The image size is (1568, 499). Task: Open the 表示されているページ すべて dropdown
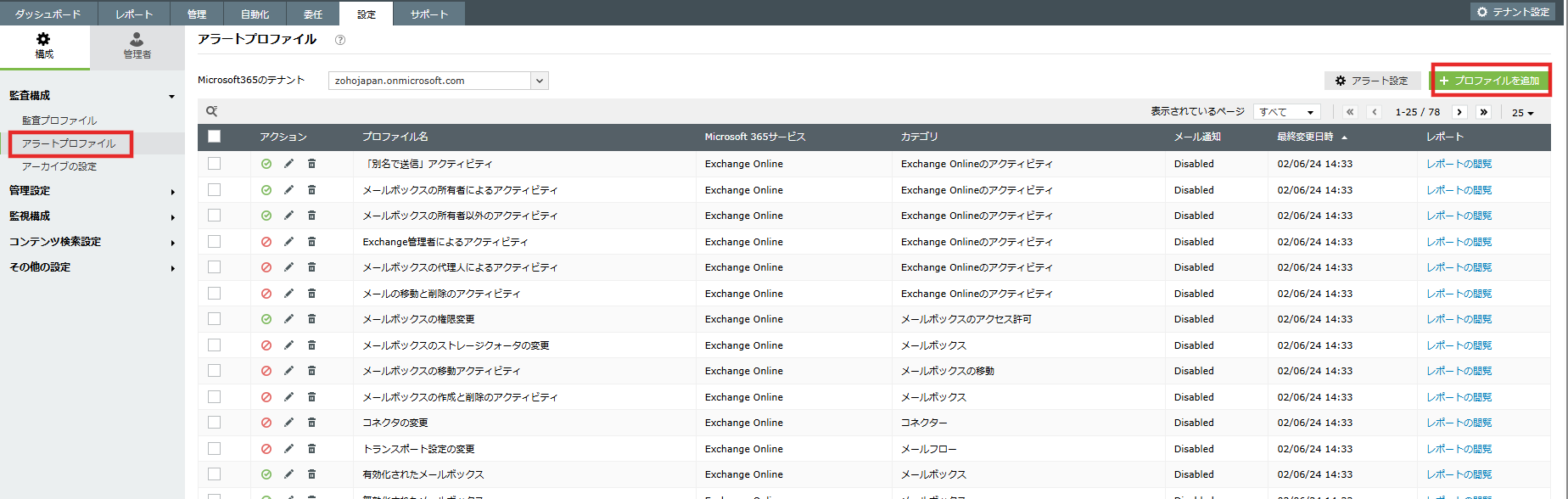click(x=1286, y=112)
